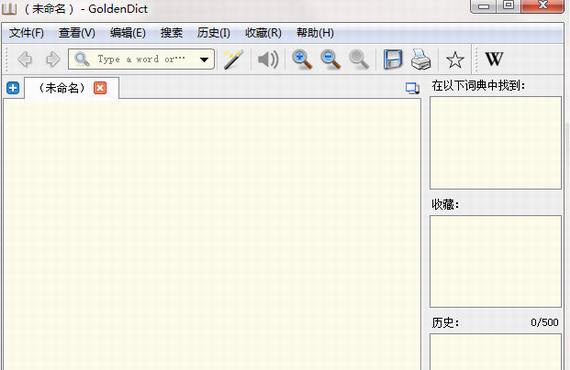Reset zoom with the plain magnifier
This screenshot has width=570, height=370.
click(x=359, y=59)
